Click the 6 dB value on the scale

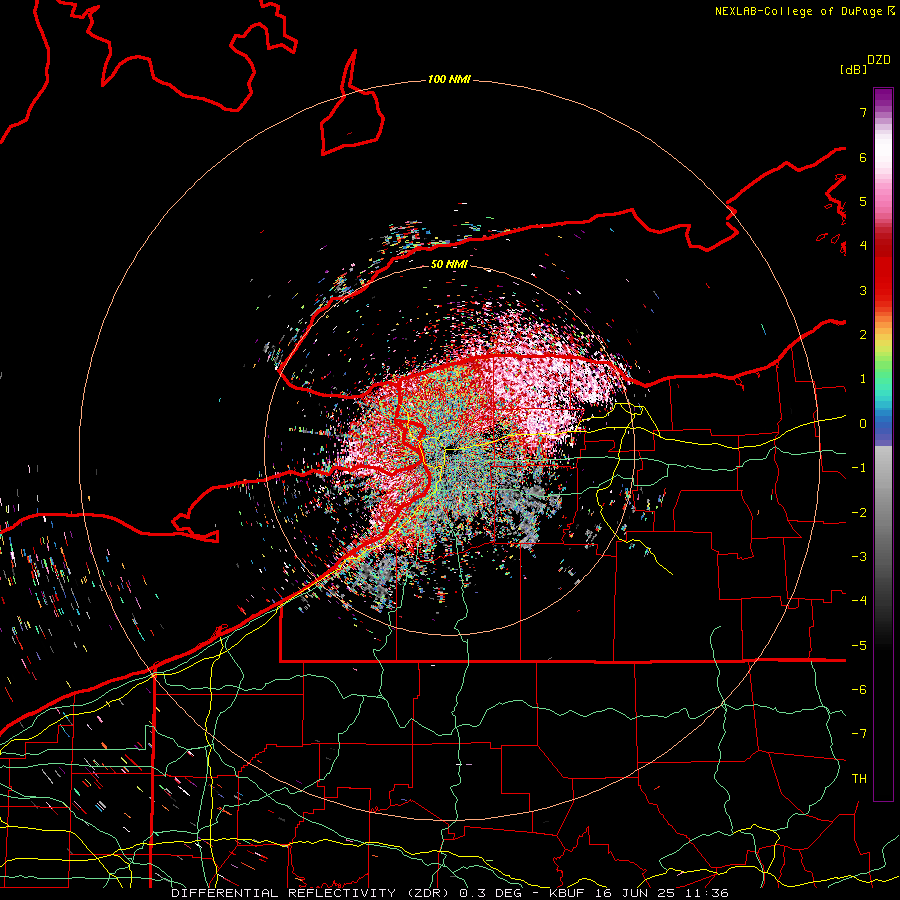tap(863, 157)
